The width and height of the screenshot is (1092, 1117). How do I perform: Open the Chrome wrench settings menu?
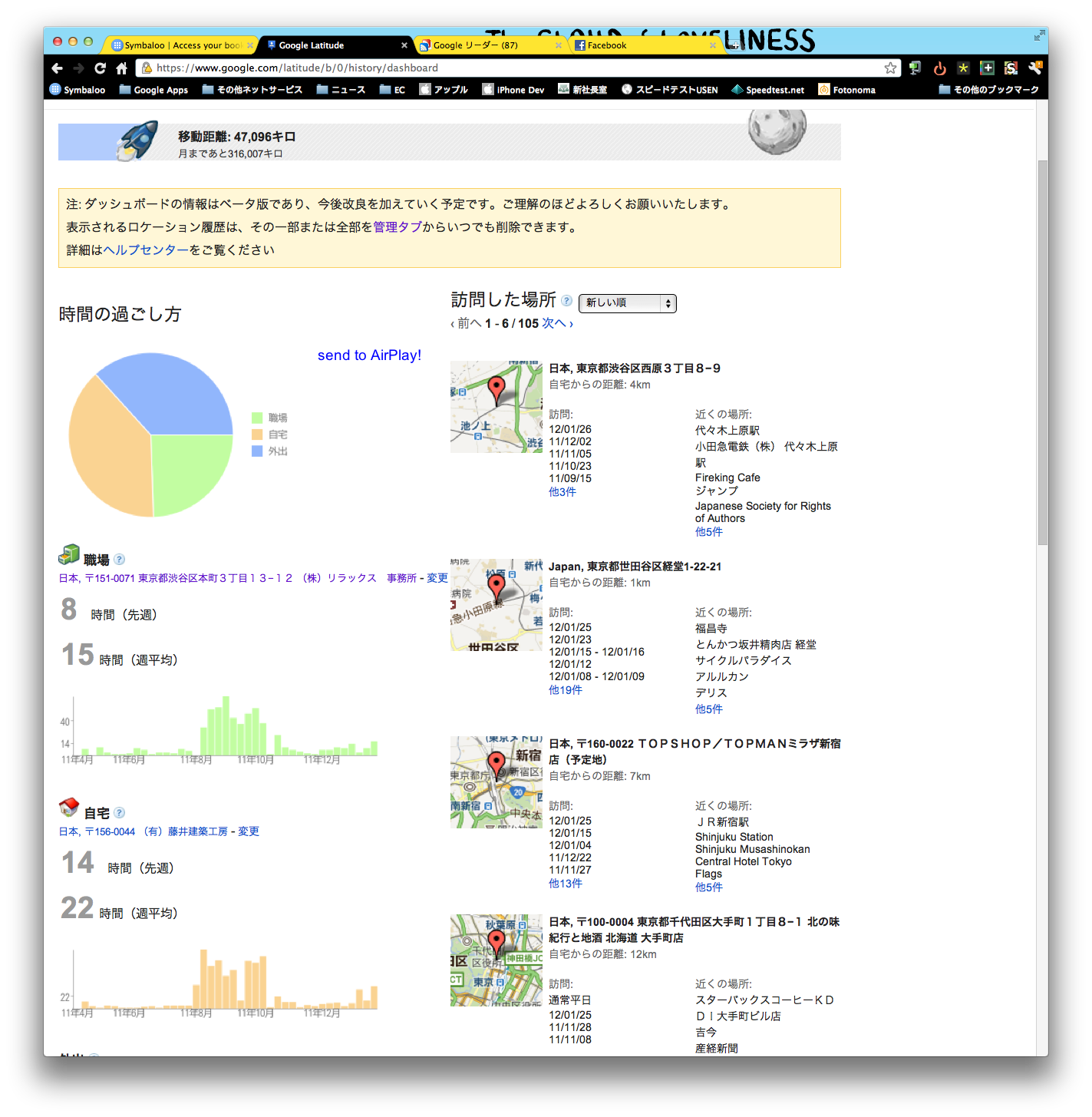1035,68
